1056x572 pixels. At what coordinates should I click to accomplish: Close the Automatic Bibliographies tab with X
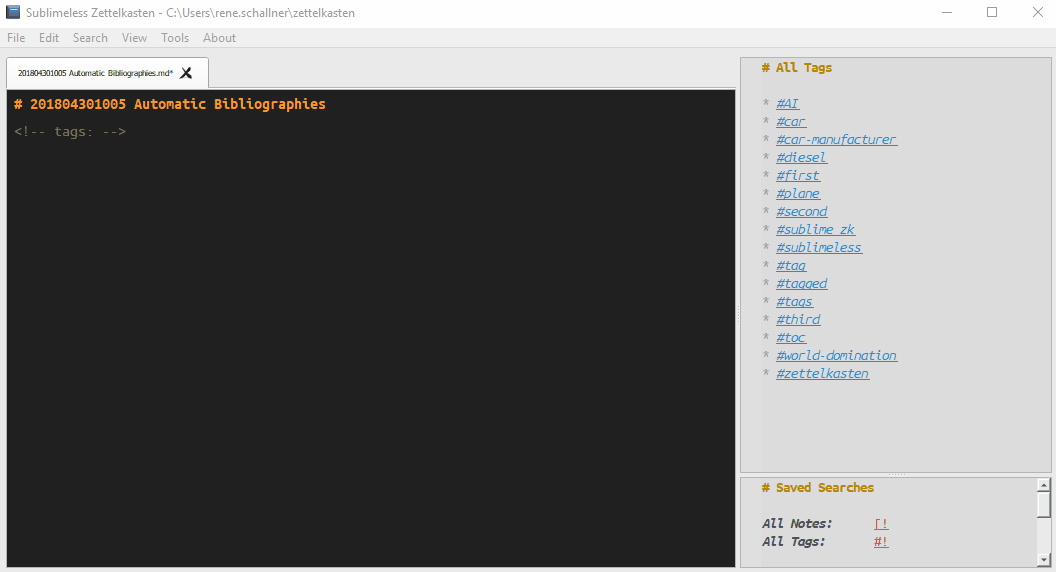(x=186, y=73)
